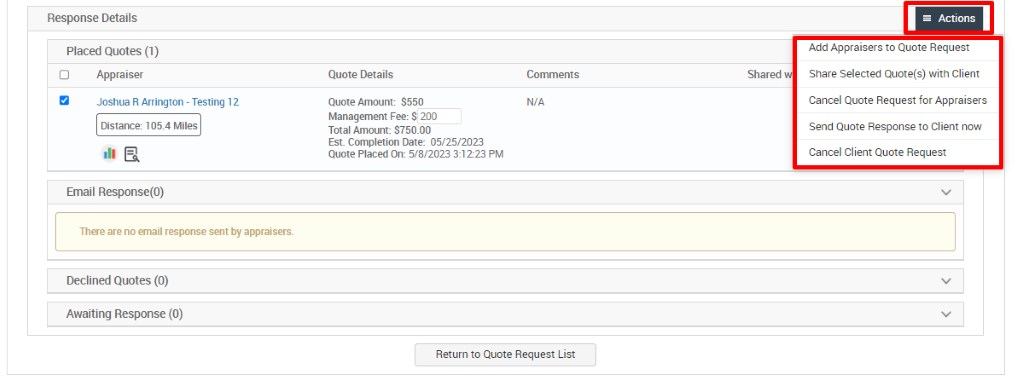The width and height of the screenshot is (1024, 387).
Task: Open the bar chart stats icon under Joshua Arrington
Action: pyautogui.click(x=109, y=154)
